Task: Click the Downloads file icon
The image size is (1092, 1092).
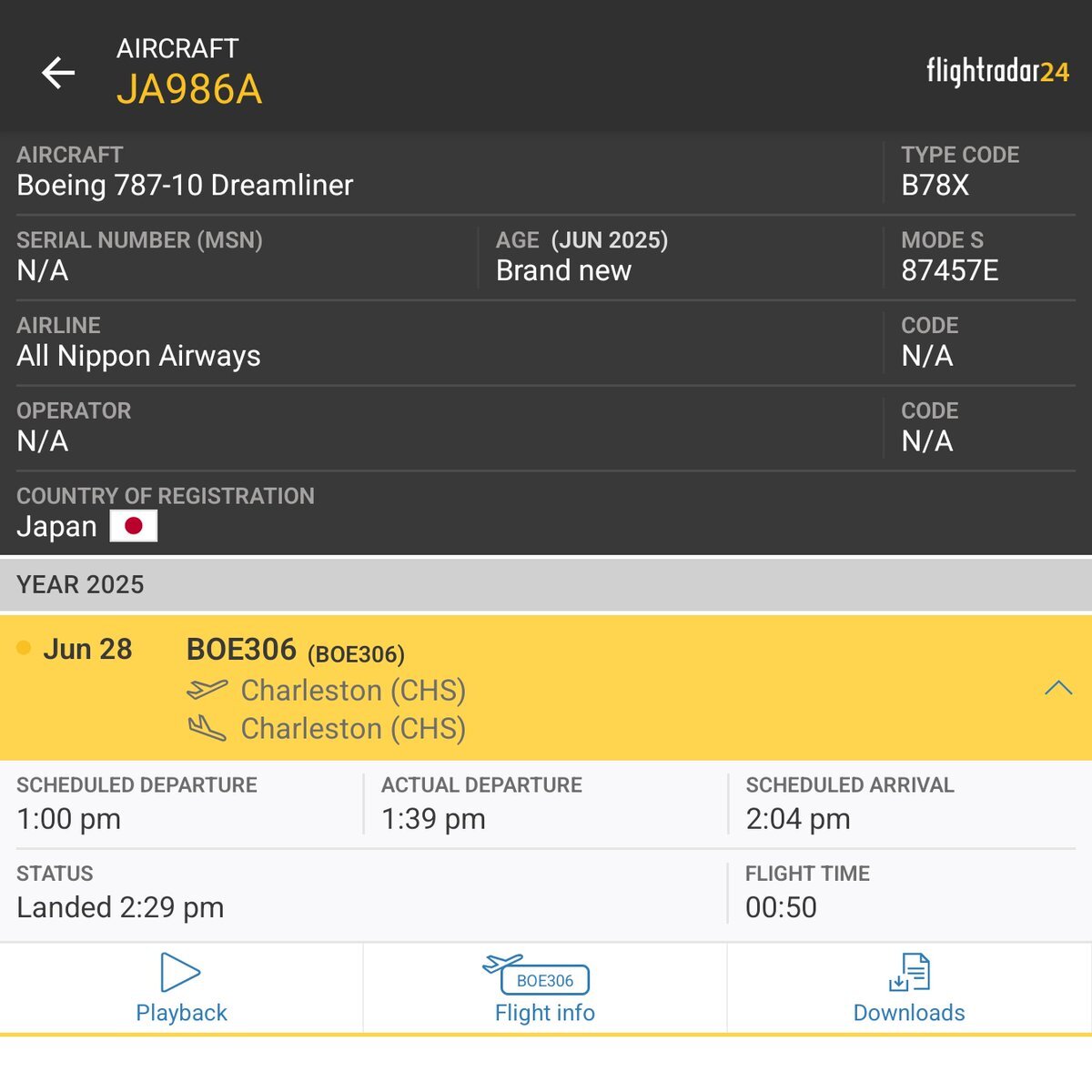Action: (x=909, y=972)
